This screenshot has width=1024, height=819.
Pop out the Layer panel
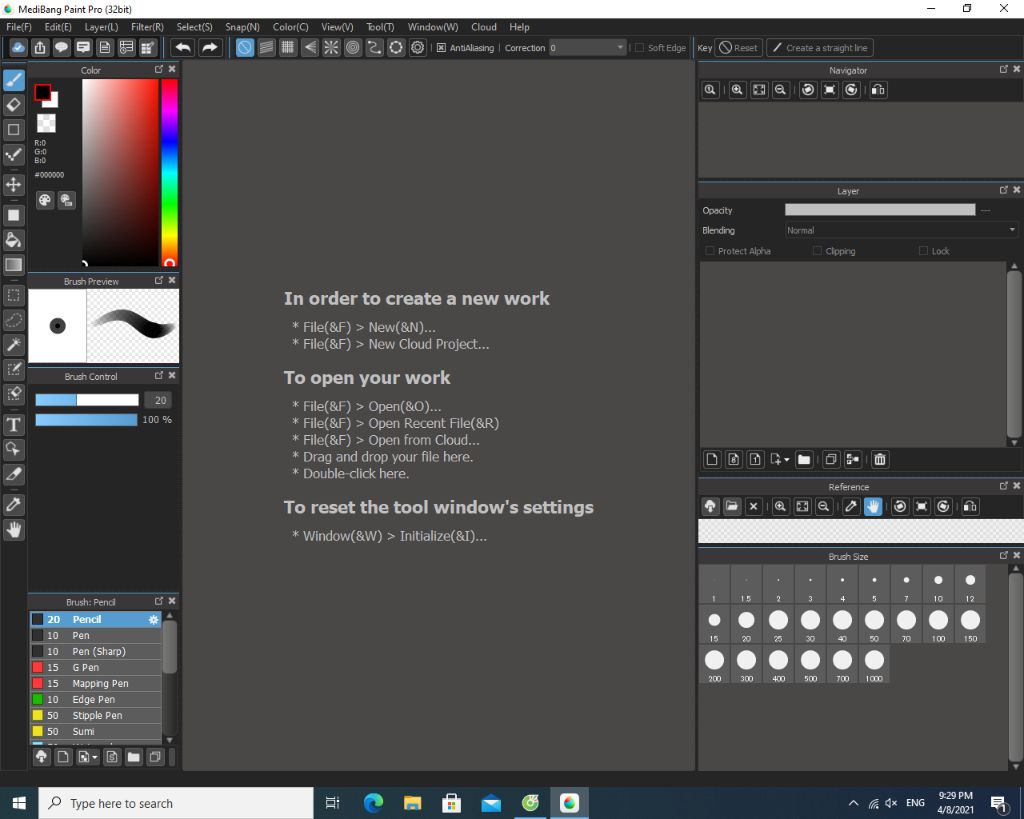pos(1004,190)
